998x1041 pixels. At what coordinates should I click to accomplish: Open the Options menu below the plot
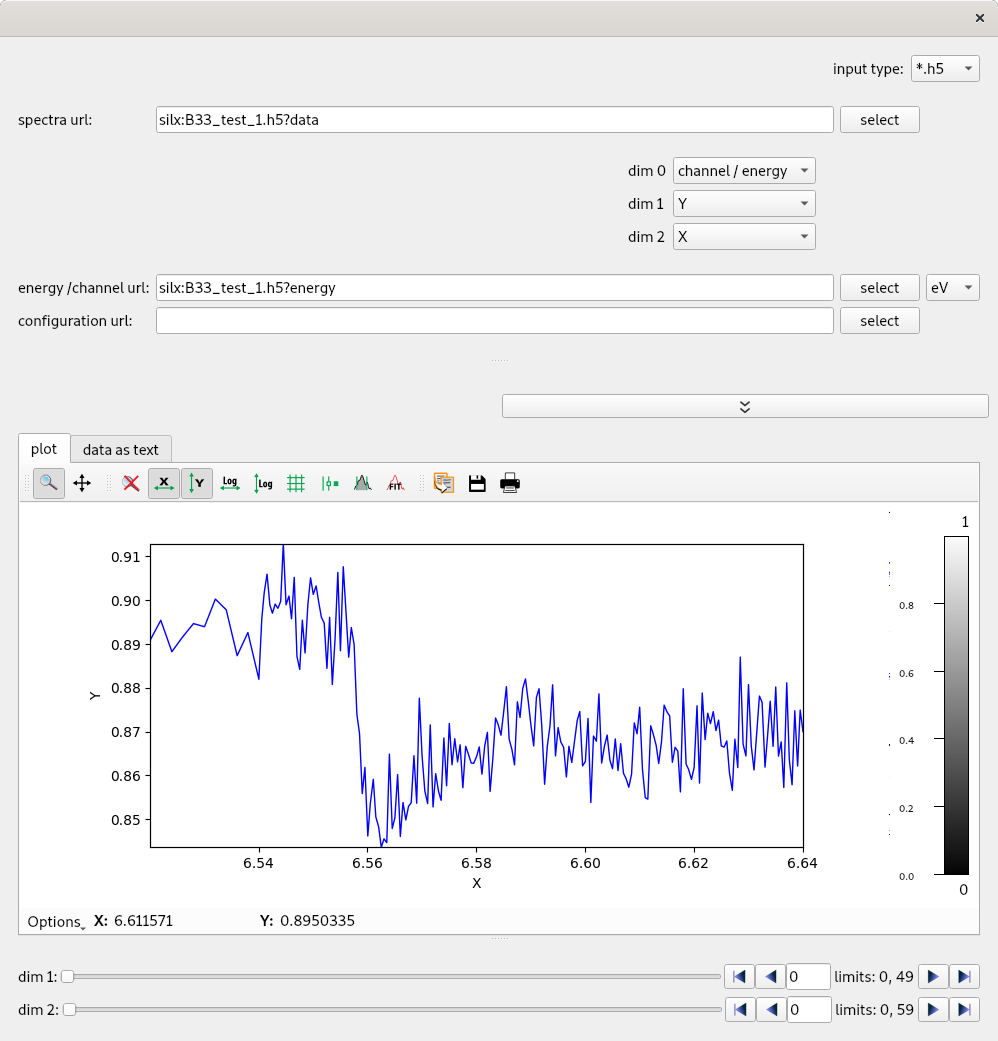pyautogui.click(x=56, y=921)
